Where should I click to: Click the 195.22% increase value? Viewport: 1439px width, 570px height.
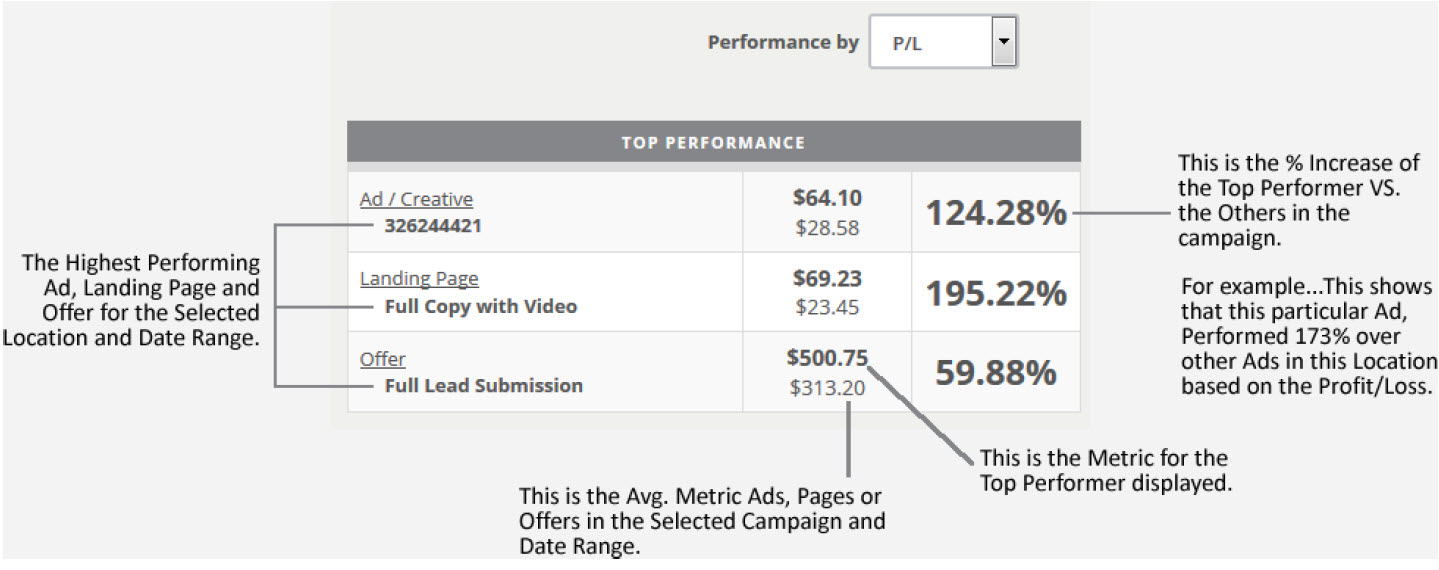point(995,293)
